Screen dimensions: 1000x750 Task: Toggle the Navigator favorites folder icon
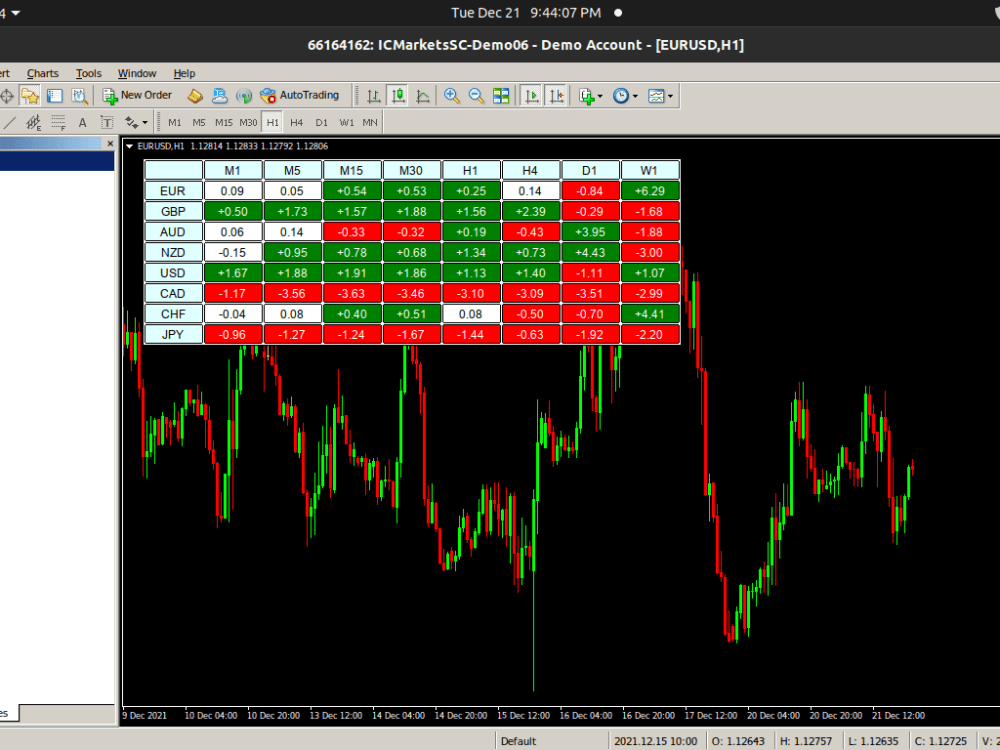click(x=29, y=96)
